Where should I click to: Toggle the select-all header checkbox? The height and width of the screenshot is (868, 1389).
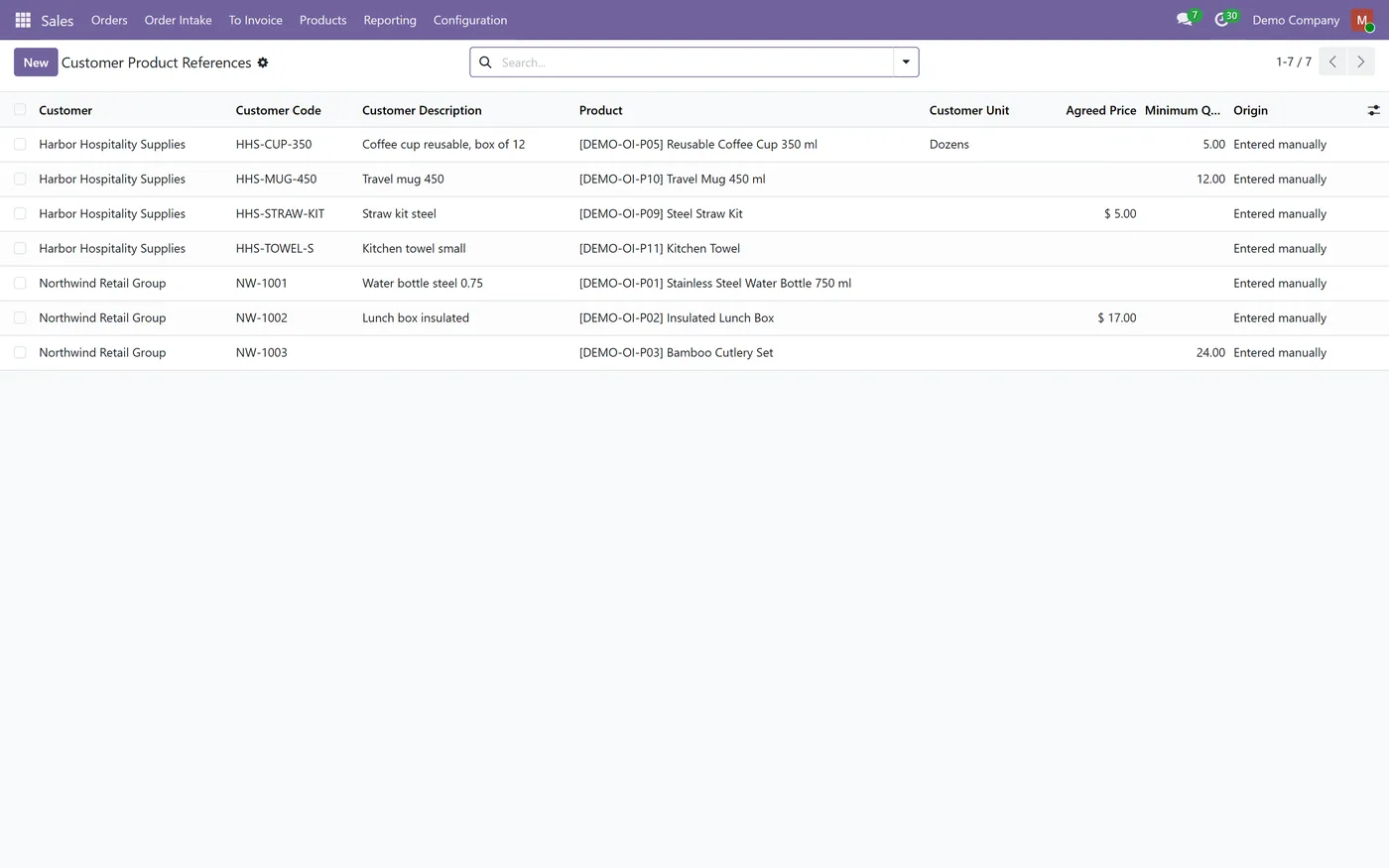point(20,110)
